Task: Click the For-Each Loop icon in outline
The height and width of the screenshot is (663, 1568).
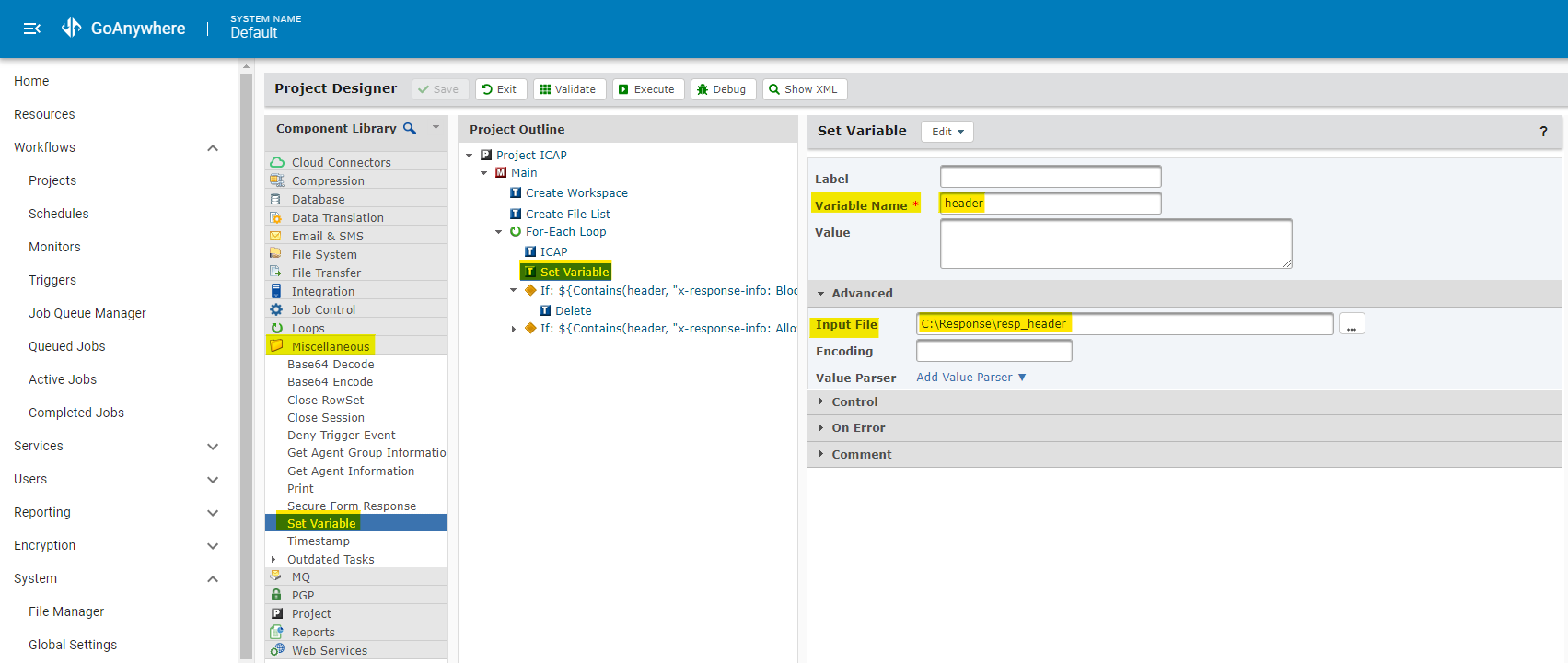Action: pyautogui.click(x=516, y=232)
